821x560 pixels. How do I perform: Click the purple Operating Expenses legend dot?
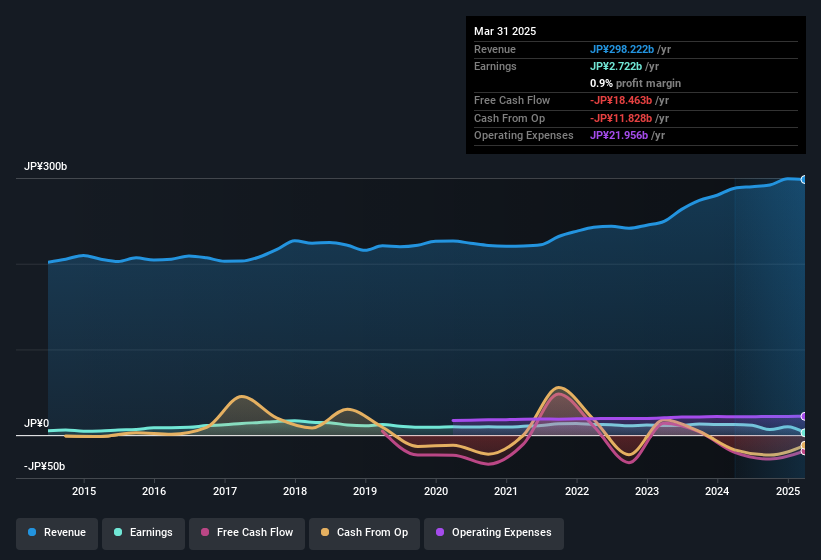[440, 532]
